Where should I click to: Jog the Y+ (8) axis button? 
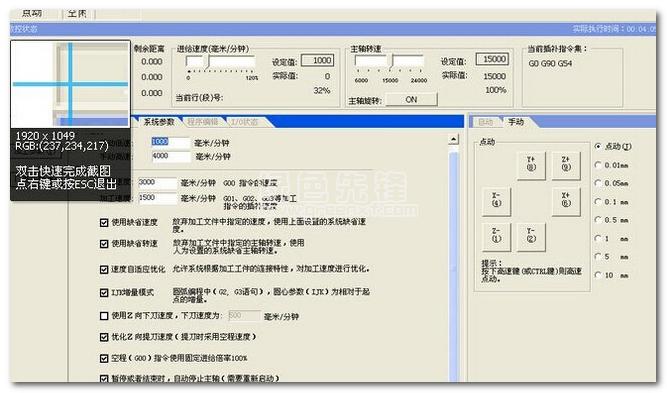click(x=531, y=165)
